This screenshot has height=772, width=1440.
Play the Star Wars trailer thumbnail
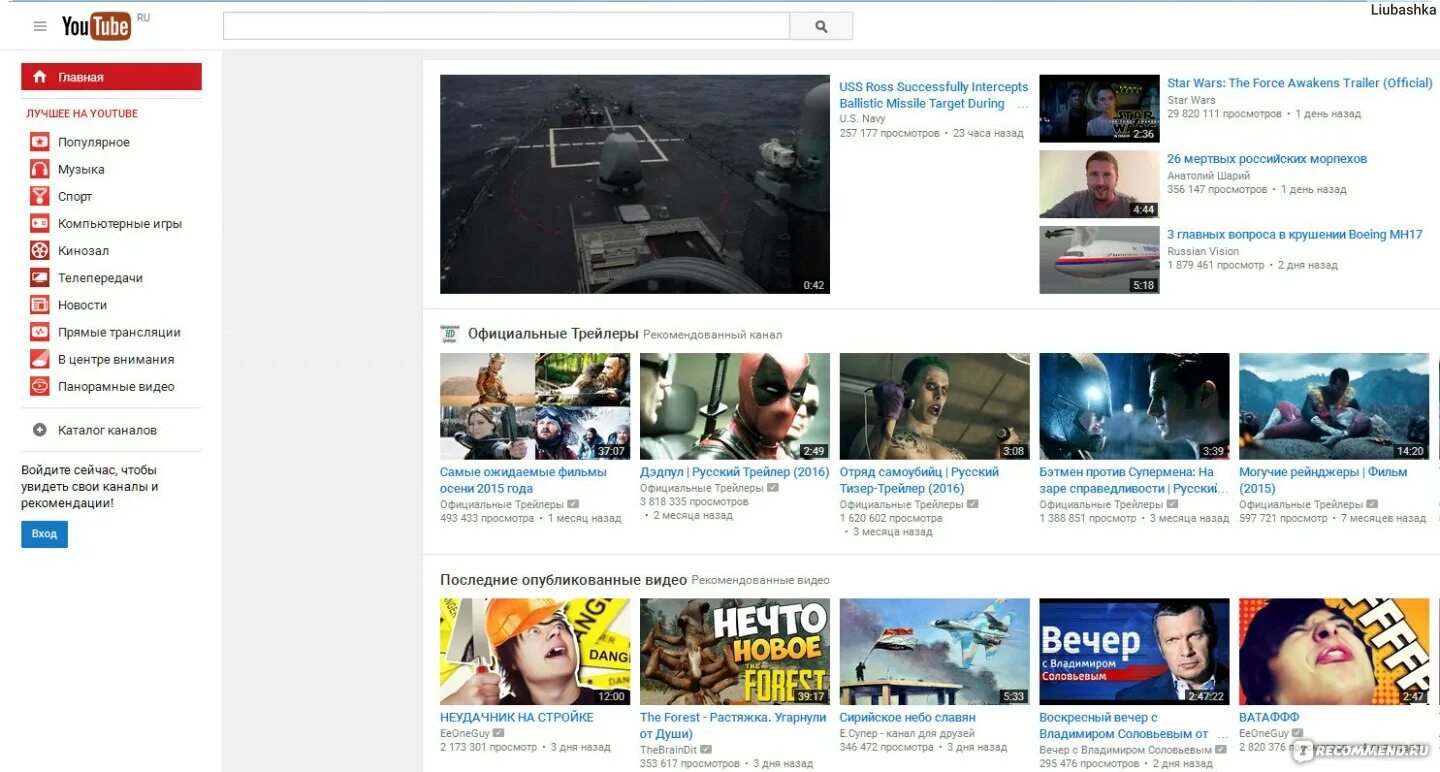1099,109
